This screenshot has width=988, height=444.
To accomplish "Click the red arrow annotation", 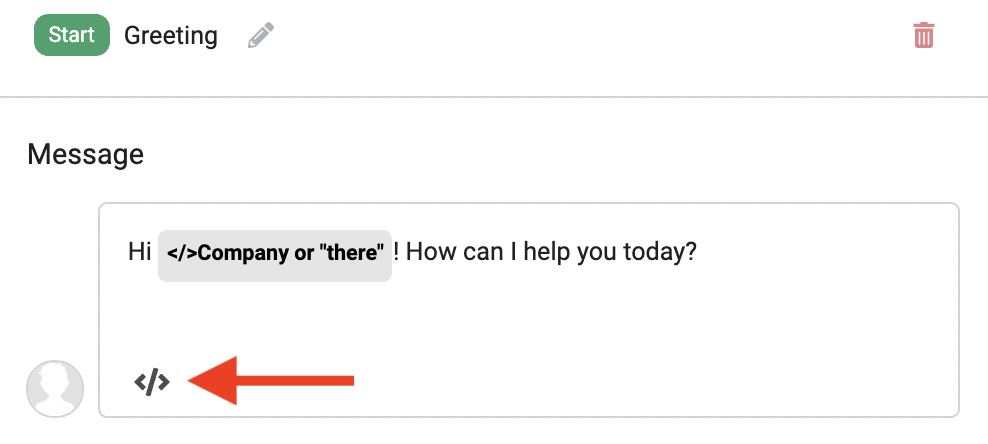I will [271, 380].
